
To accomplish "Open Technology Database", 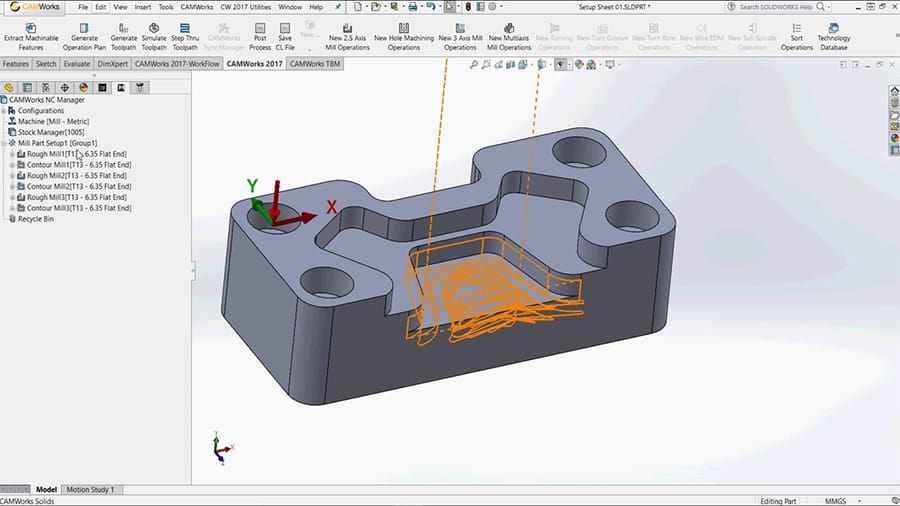I will (833, 37).
